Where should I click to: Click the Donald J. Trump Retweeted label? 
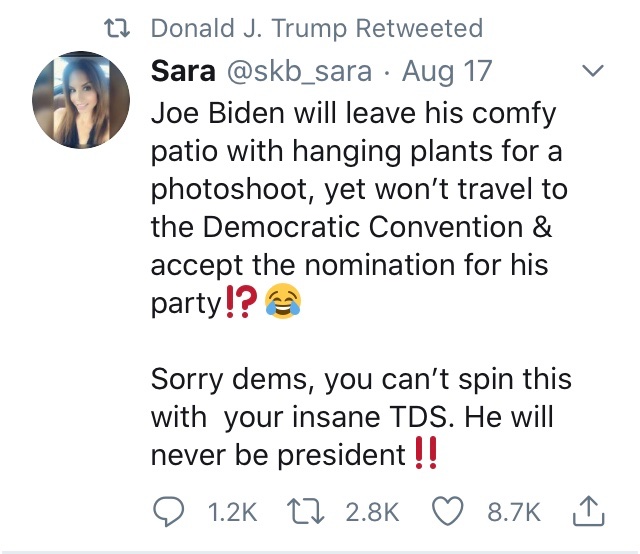[x=316, y=28]
